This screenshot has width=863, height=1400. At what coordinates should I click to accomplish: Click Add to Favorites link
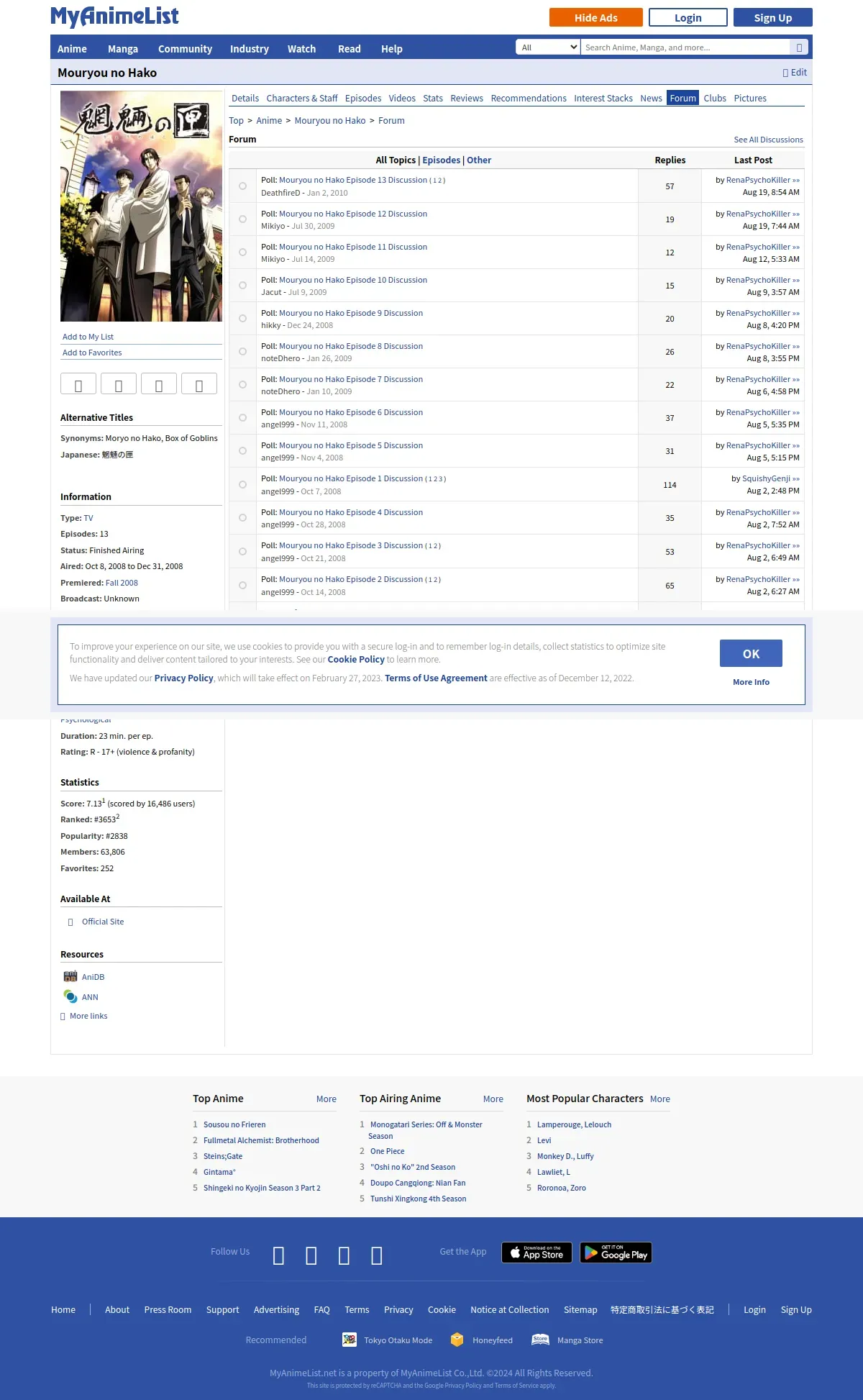click(92, 353)
